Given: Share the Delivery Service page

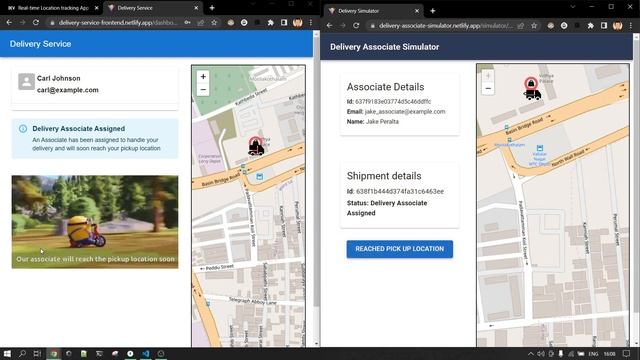Looking at the screenshot, I should (201, 23).
